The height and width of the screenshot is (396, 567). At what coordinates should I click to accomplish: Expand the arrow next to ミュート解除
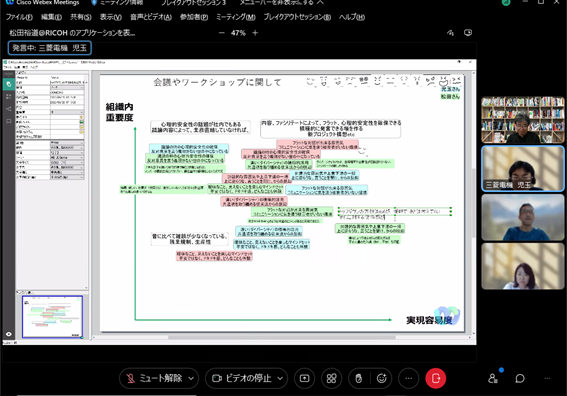191,378
